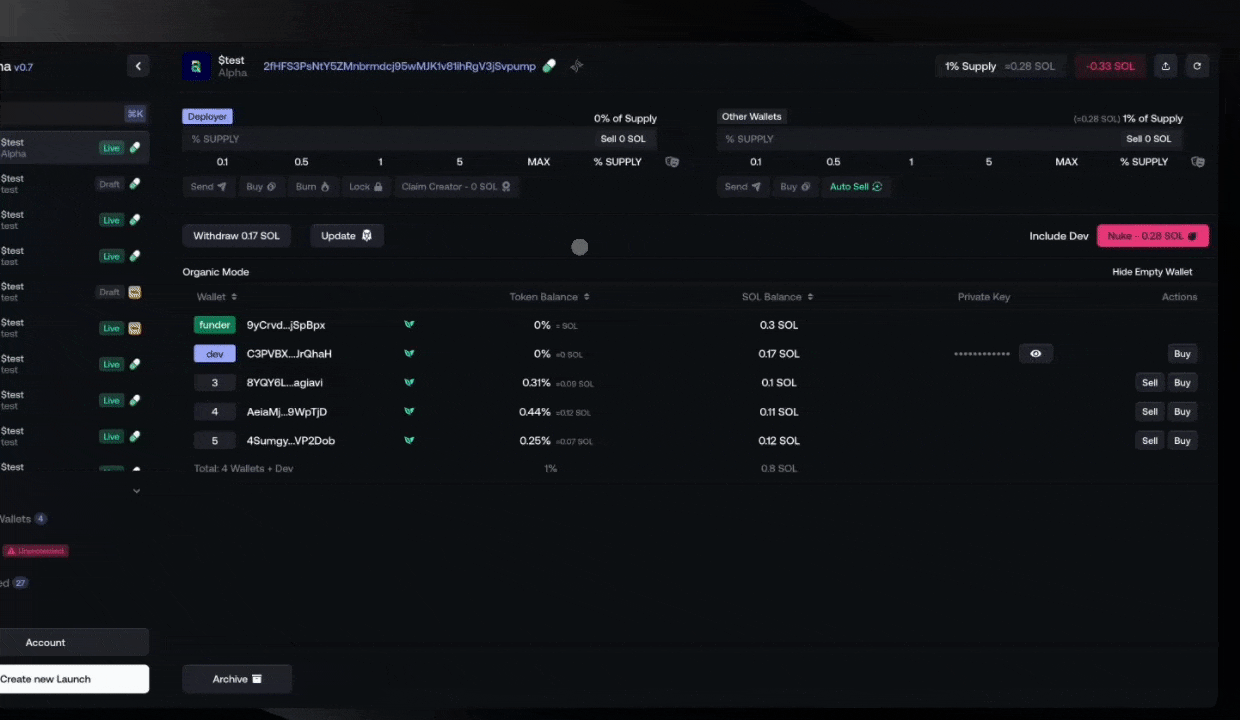
Task: Click the wallet icon beside Other Wallets % SUPPLY
Action: coord(1198,162)
